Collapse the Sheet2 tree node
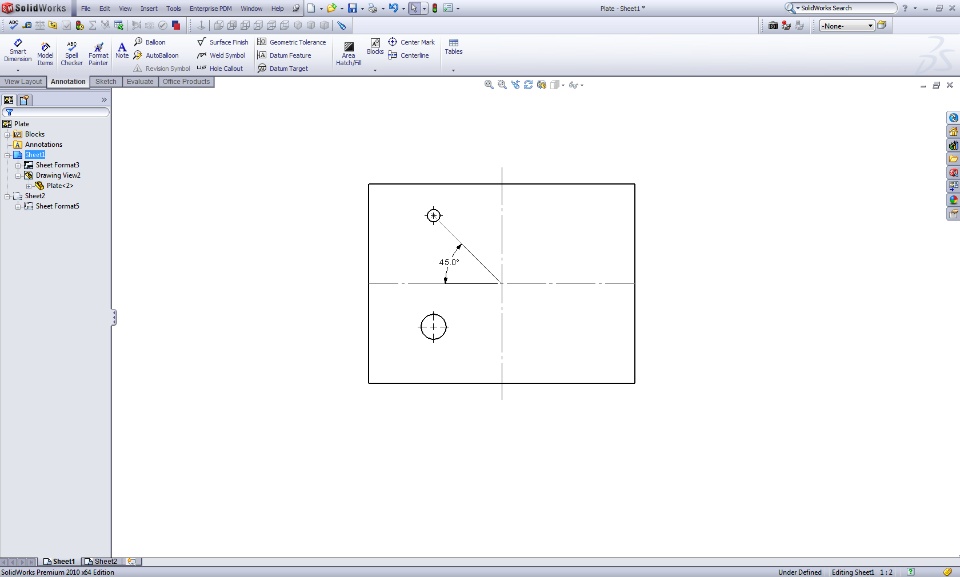The height and width of the screenshot is (577, 960). tap(7, 197)
